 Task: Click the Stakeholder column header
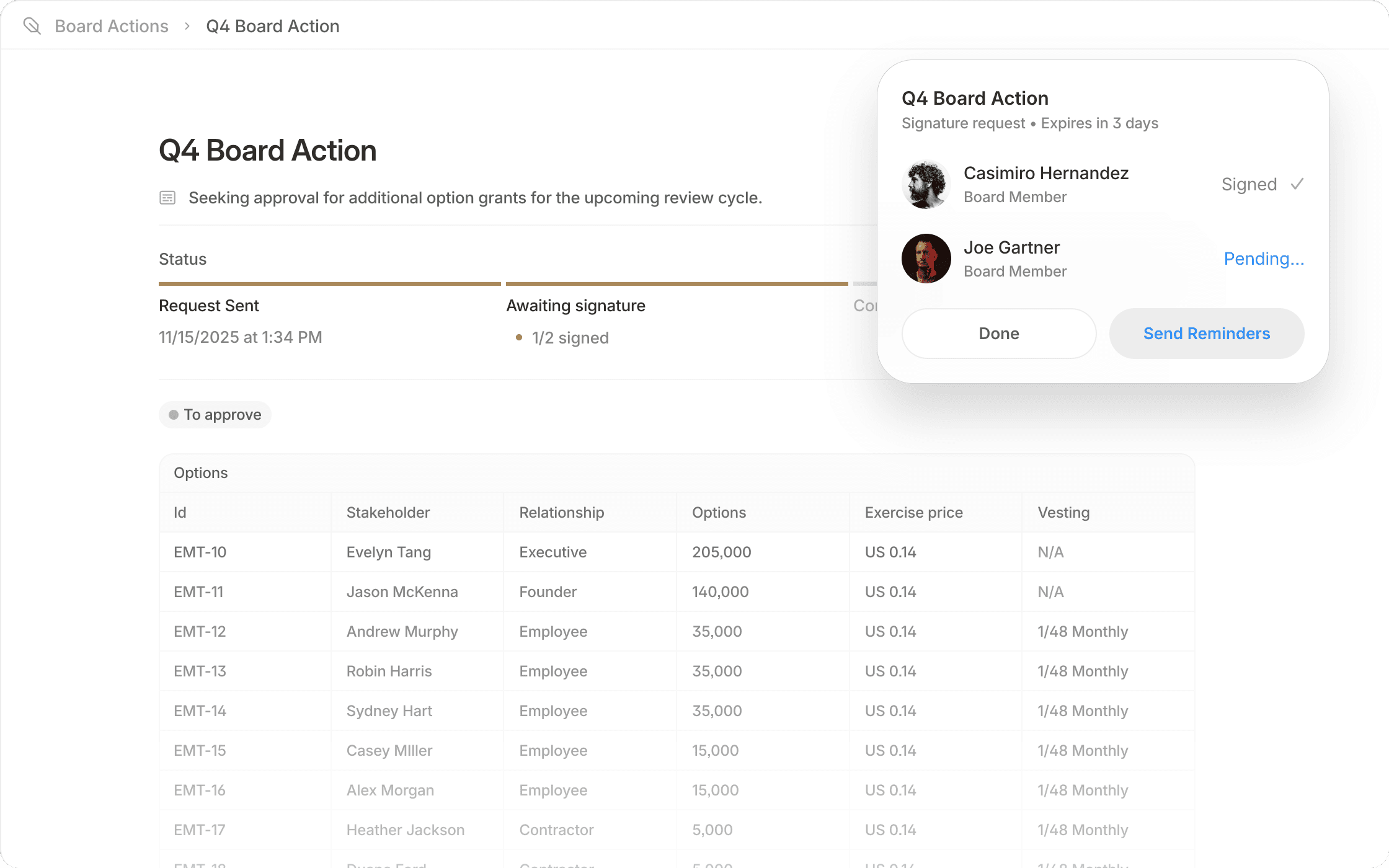tap(388, 512)
